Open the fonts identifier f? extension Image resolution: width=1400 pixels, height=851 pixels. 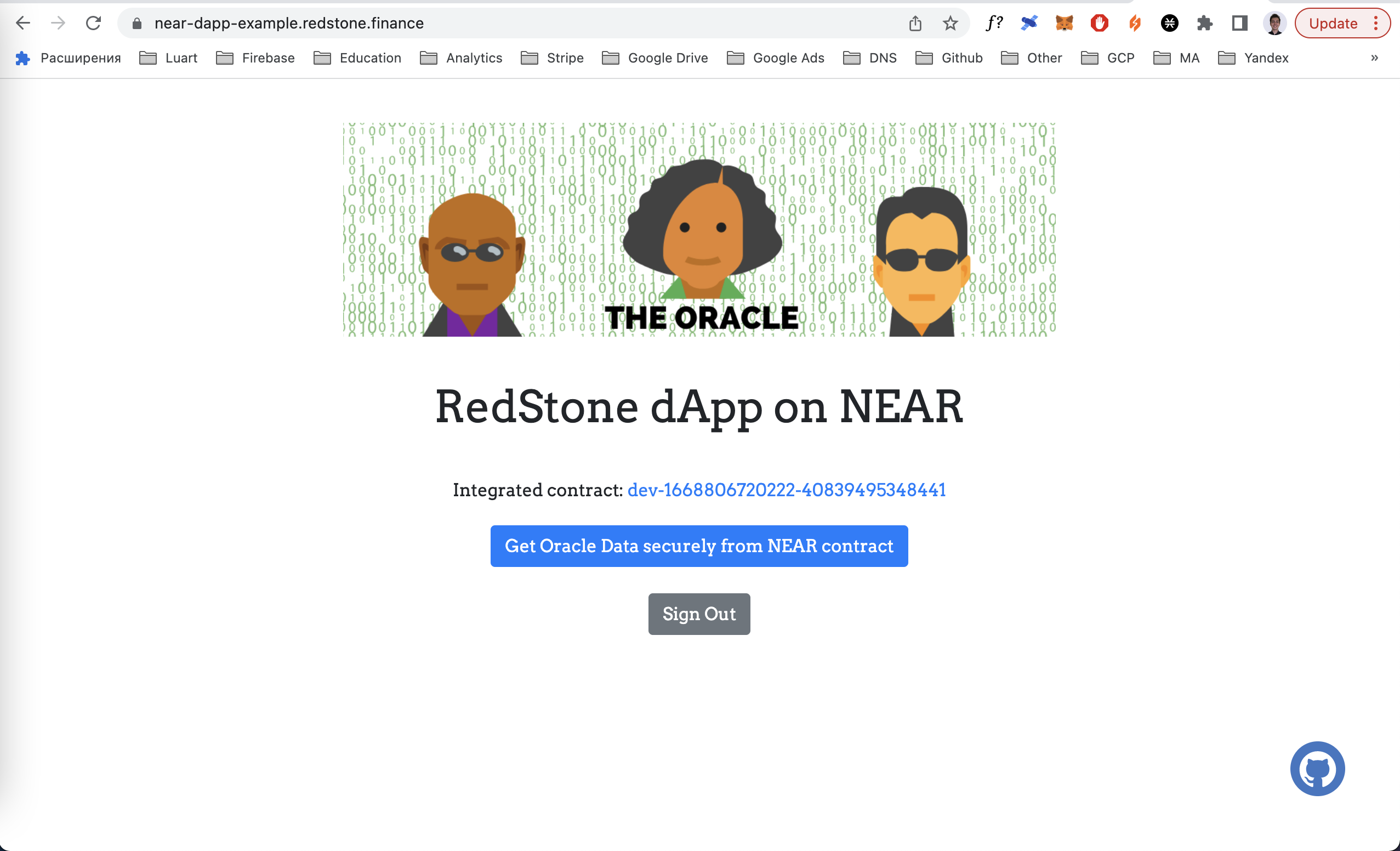[994, 24]
